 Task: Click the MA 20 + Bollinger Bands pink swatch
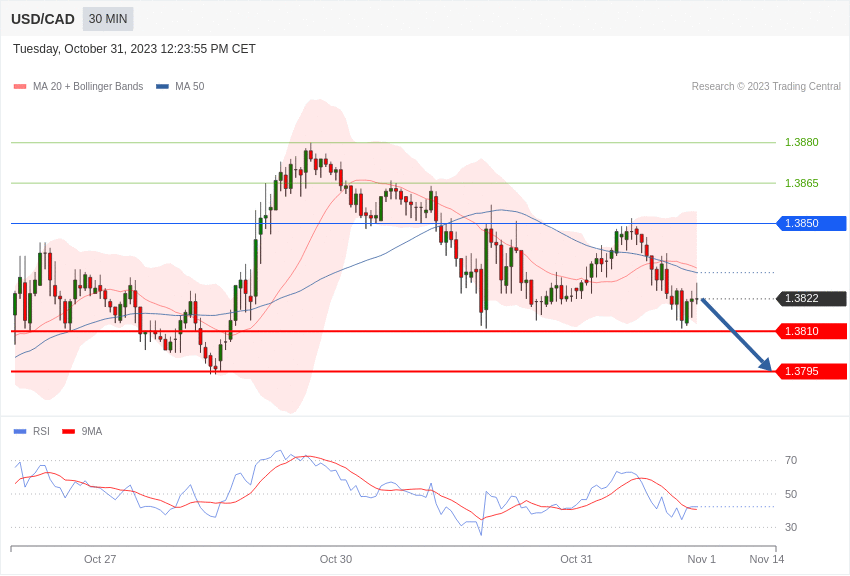tap(20, 87)
